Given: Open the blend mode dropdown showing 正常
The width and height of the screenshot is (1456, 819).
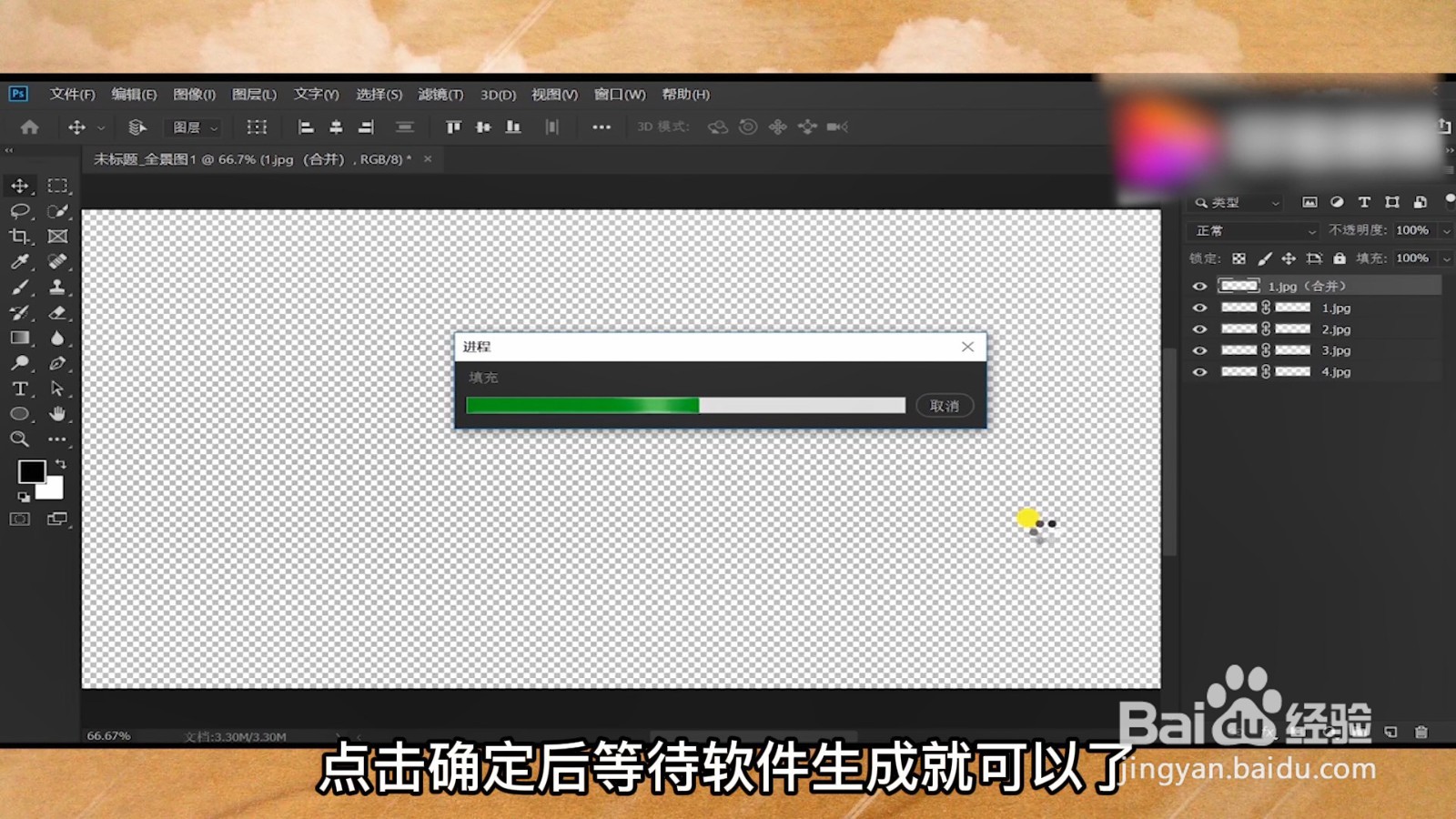Looking at the screenshot, I should [x=1251, y=230].
